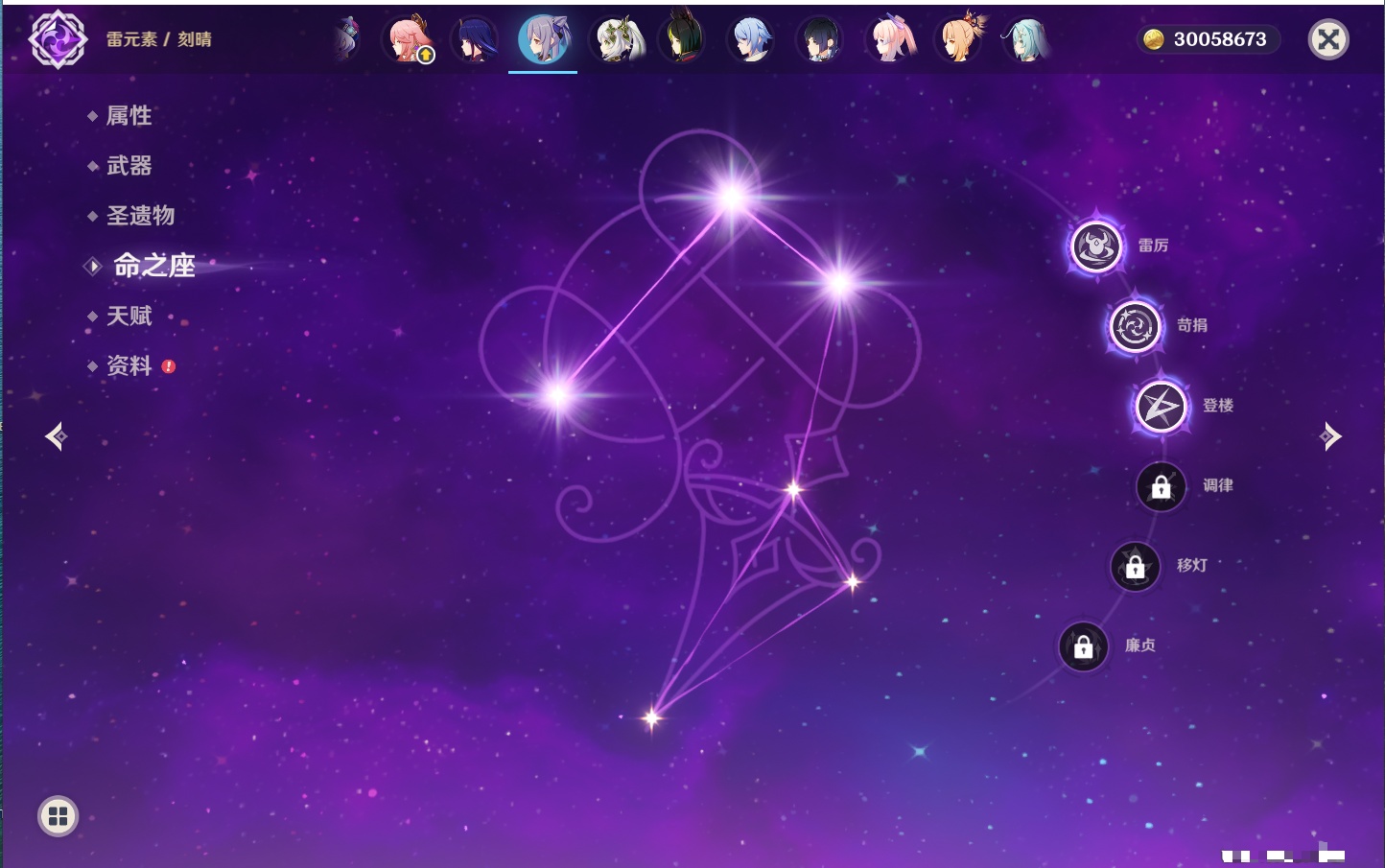
Task: Open the 属性 attributes tab
Action: pos(129,116)
